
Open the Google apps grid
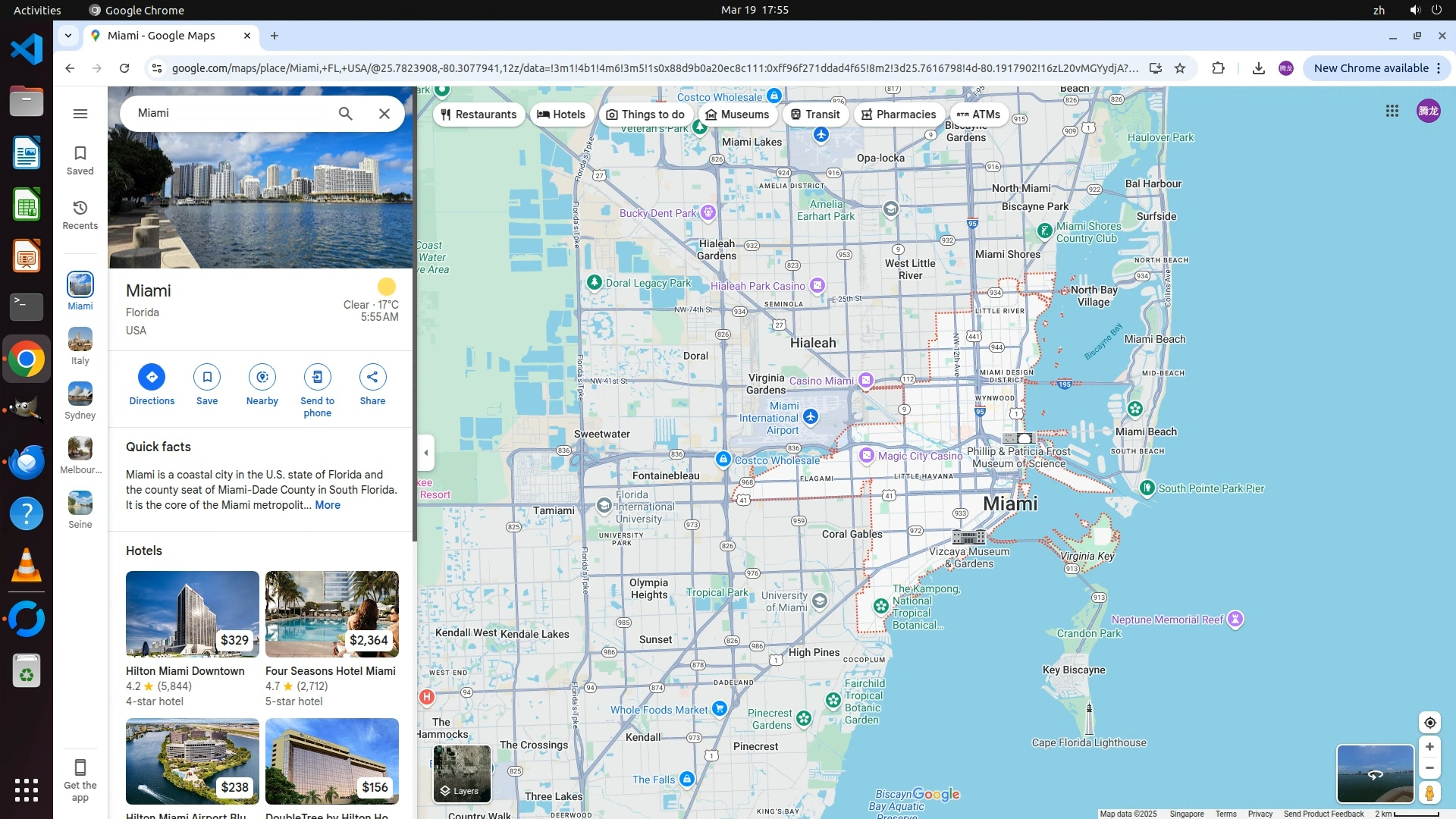click(x=1392, y=111)
